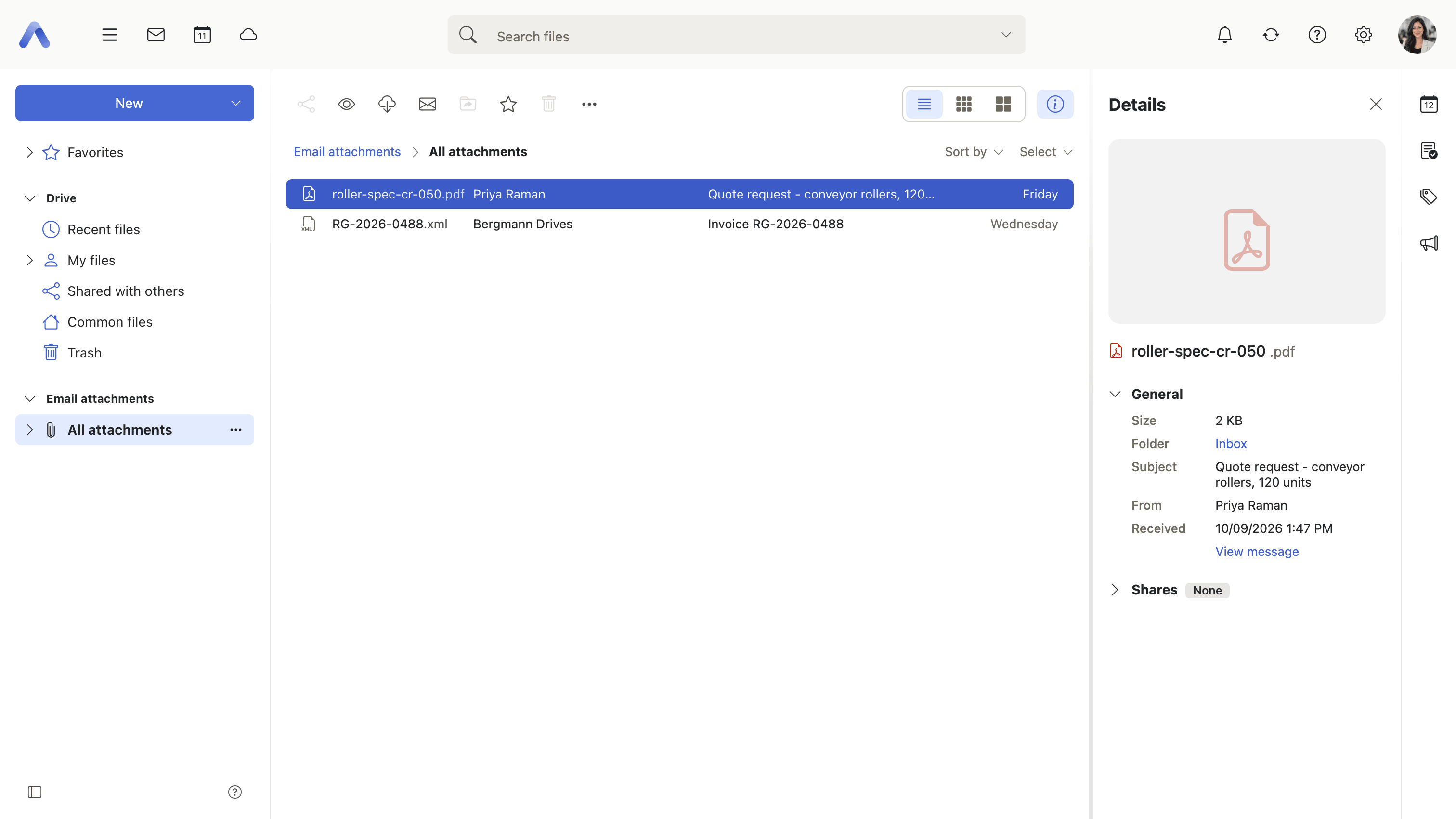Collapse the Drive section
The width and height of the screenshot is (1456, 819).
30,198
